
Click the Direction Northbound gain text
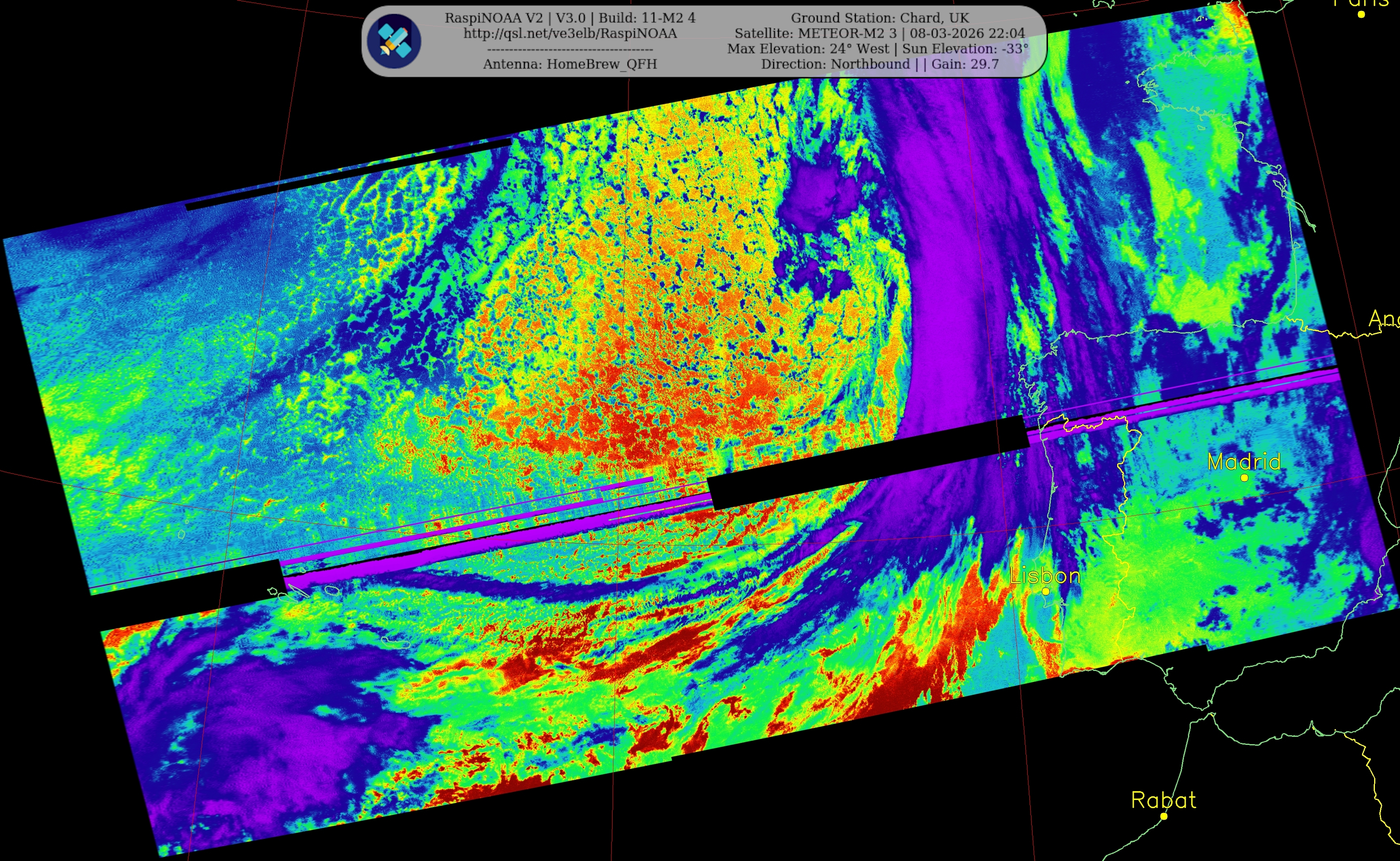879,64
